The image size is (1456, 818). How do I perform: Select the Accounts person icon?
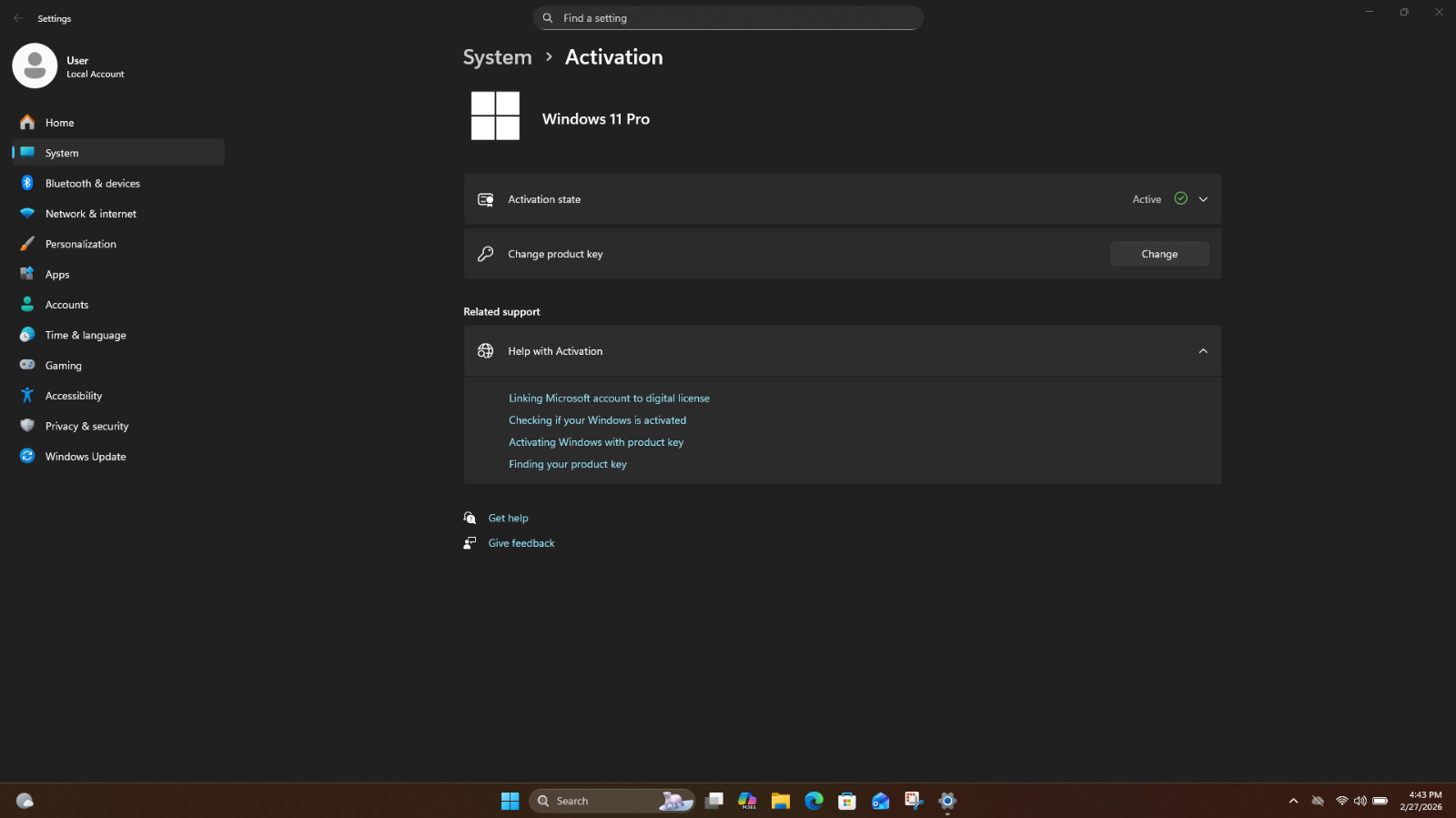(x=27, y=304)
